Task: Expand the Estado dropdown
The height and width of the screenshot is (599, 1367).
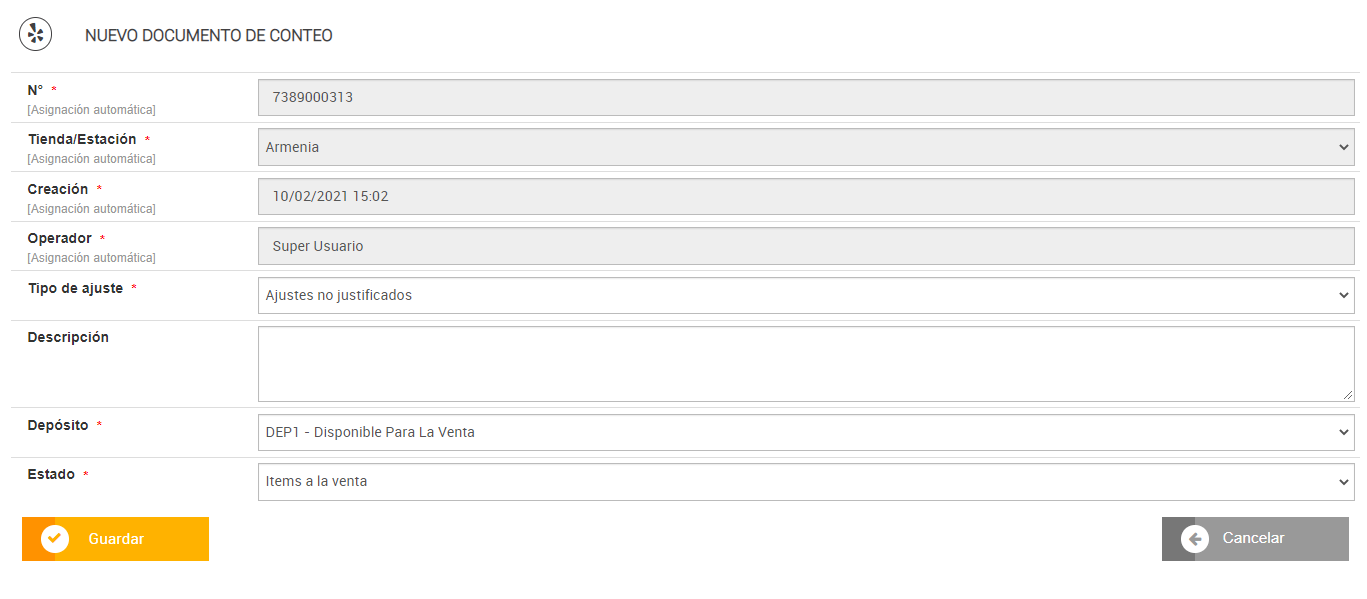Action: [805, 482]
